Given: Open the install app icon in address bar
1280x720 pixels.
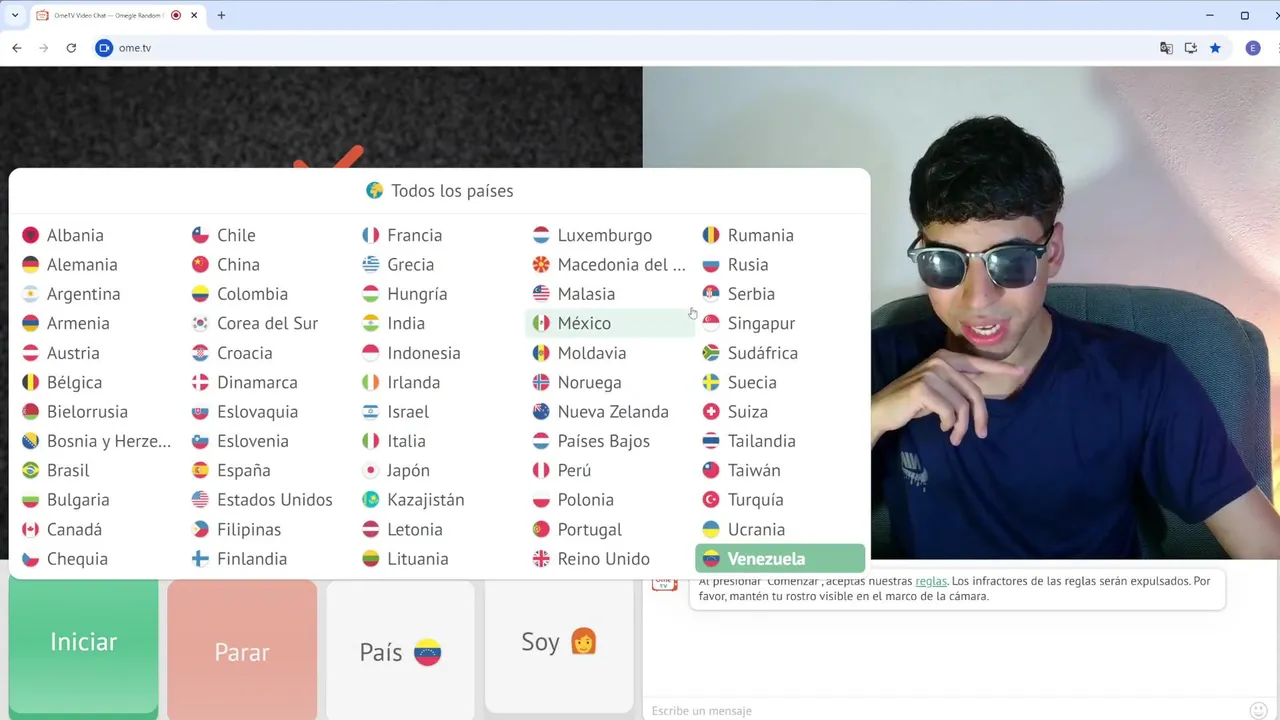Looking at the screenshot, I should coord(1191,48).
